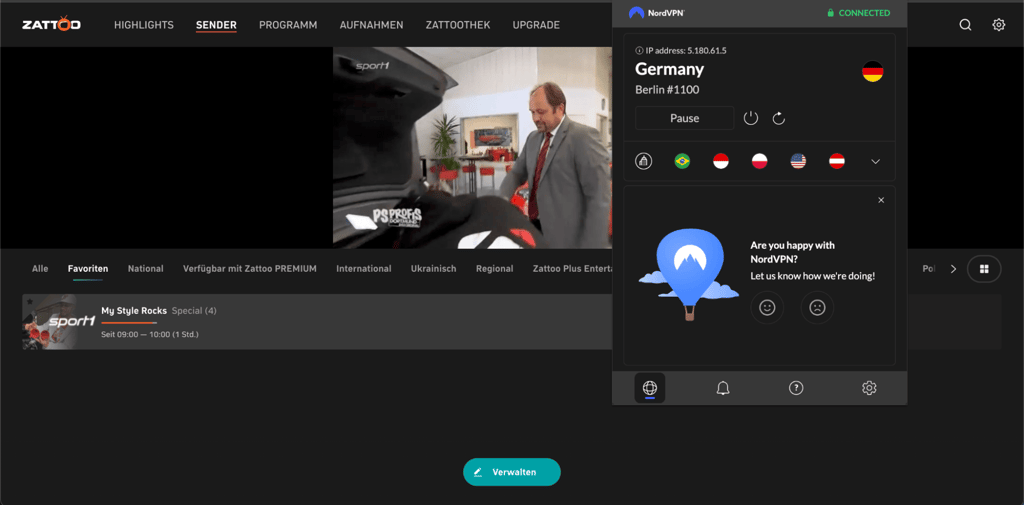The width and height of the screenshot is (1024, 505).
Task: Click the happy smiley face
Action: pyautogui.click(x=767, y=307)
